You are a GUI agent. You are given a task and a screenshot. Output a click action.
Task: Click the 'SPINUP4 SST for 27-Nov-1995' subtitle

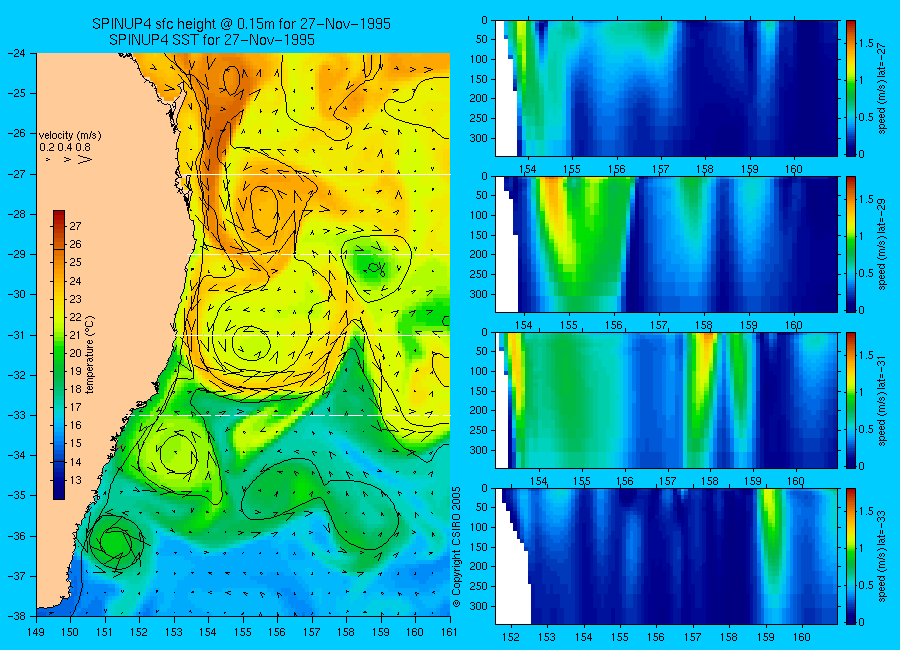pos(212,40)
